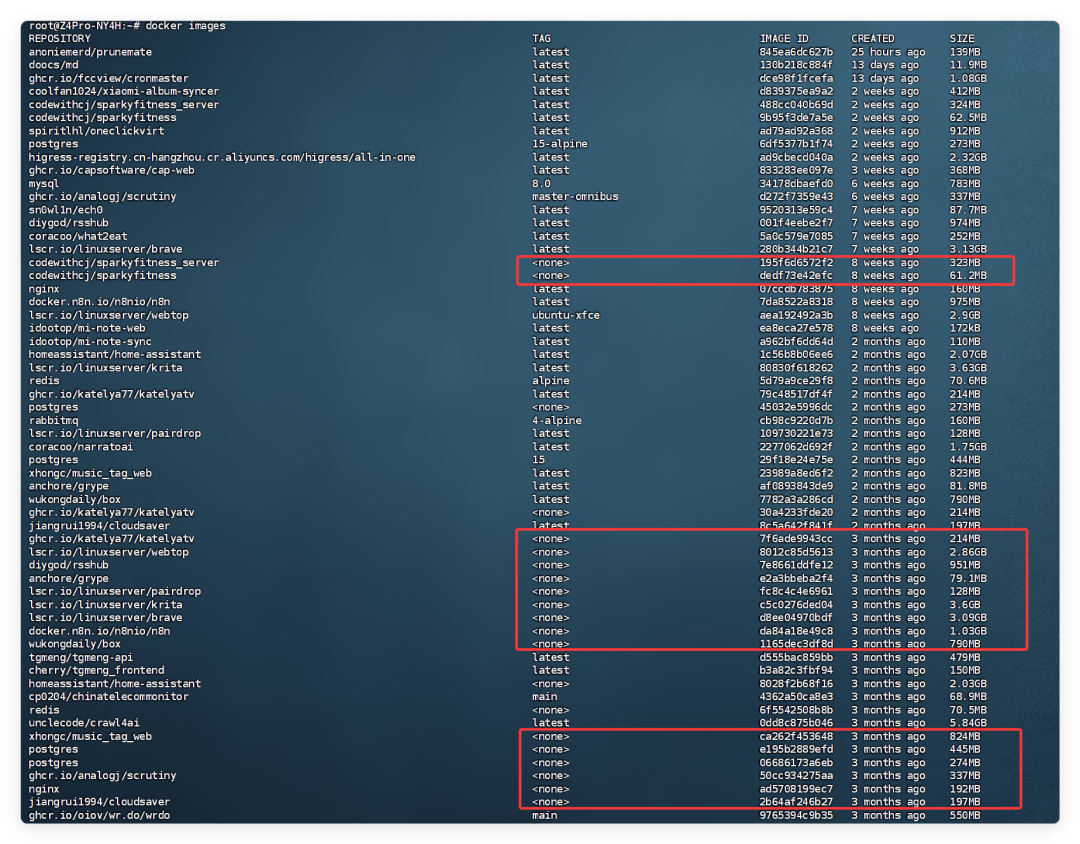Select coracoo/what2eat repository text

(78, 236)
